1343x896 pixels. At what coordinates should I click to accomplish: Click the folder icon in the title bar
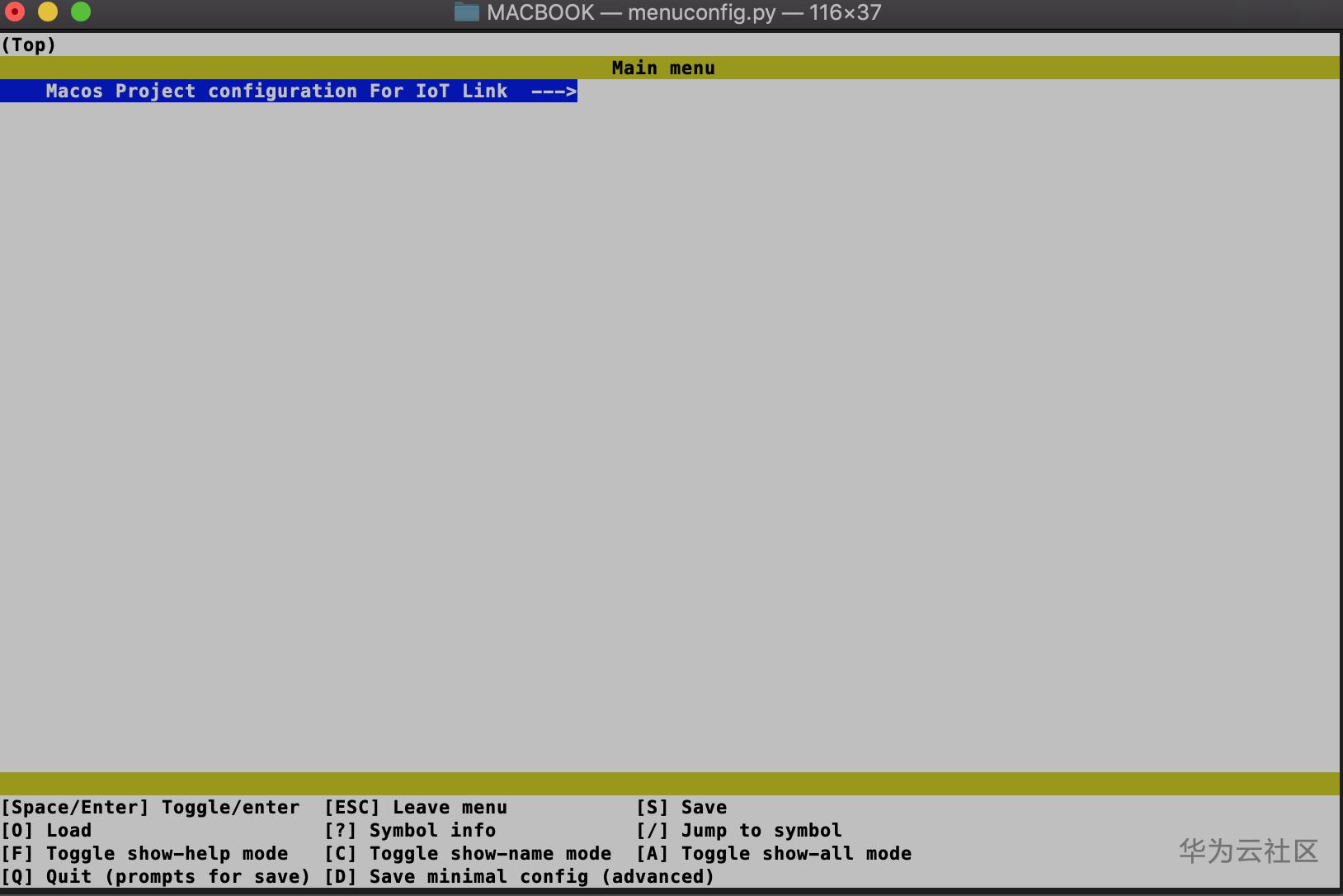point(468,12)
